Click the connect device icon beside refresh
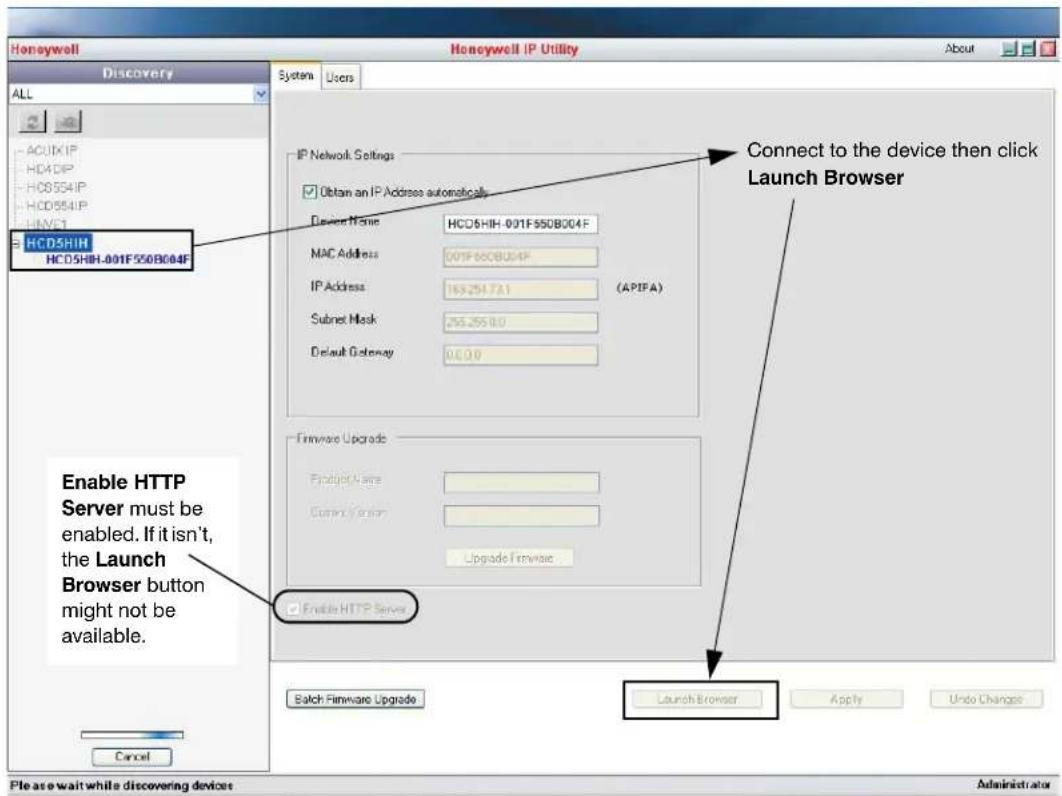The height and width of the screenshot is (796, 1062). (68, 122)
